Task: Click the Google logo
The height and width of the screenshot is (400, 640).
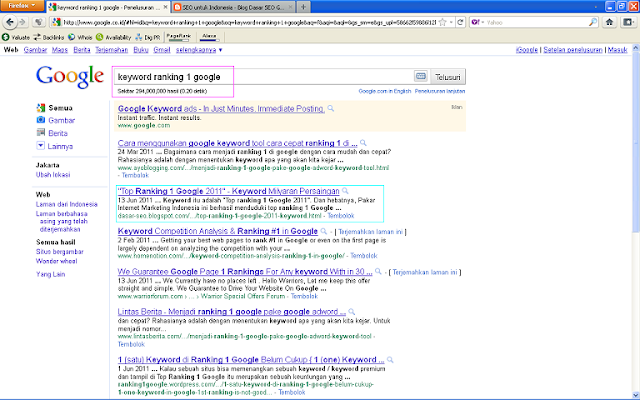Action: click(x=70, y=76)
